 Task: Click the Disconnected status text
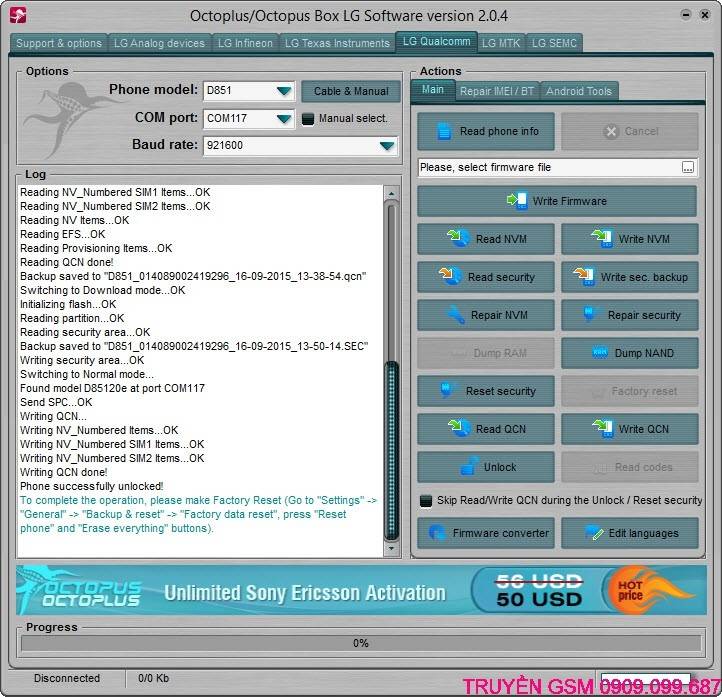[67, 678]
